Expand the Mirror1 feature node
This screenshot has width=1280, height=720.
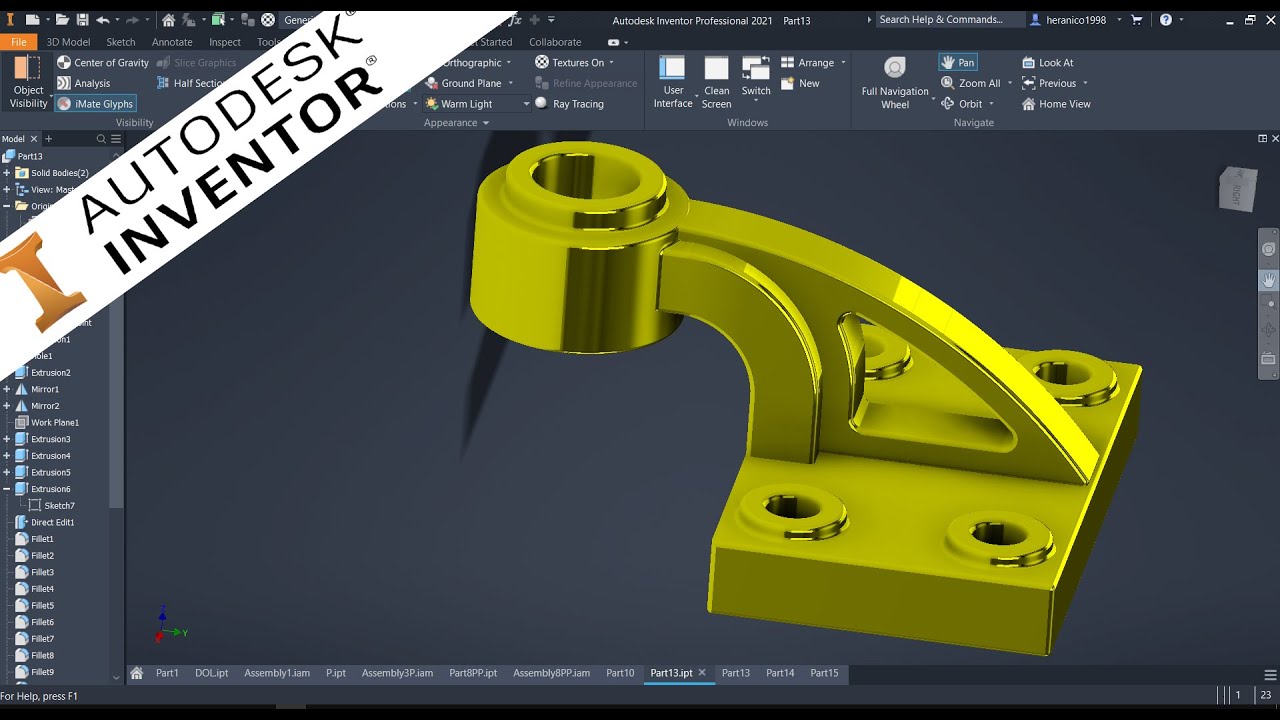[x=7, y=389]
